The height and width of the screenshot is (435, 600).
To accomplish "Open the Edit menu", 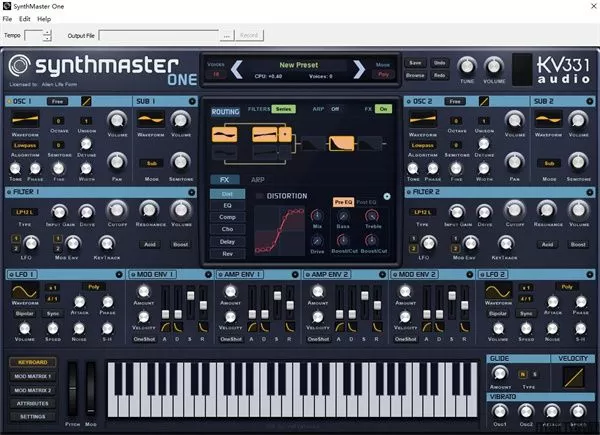I will click(x=25, y=19).
